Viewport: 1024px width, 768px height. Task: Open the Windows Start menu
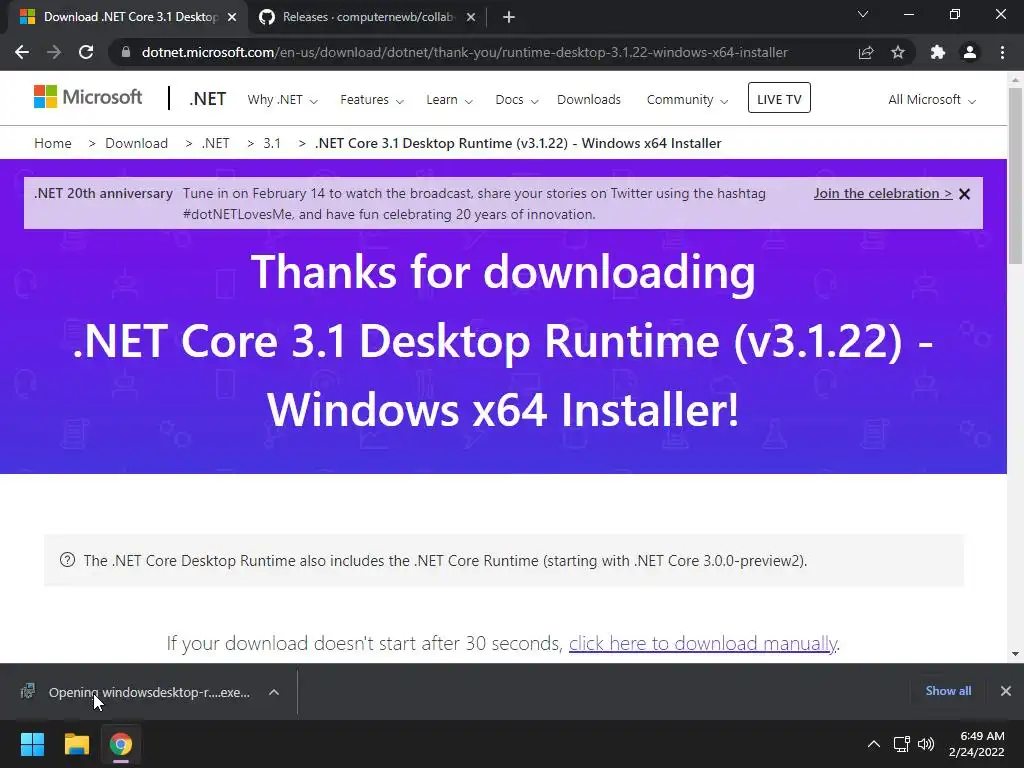pos(32,744)
